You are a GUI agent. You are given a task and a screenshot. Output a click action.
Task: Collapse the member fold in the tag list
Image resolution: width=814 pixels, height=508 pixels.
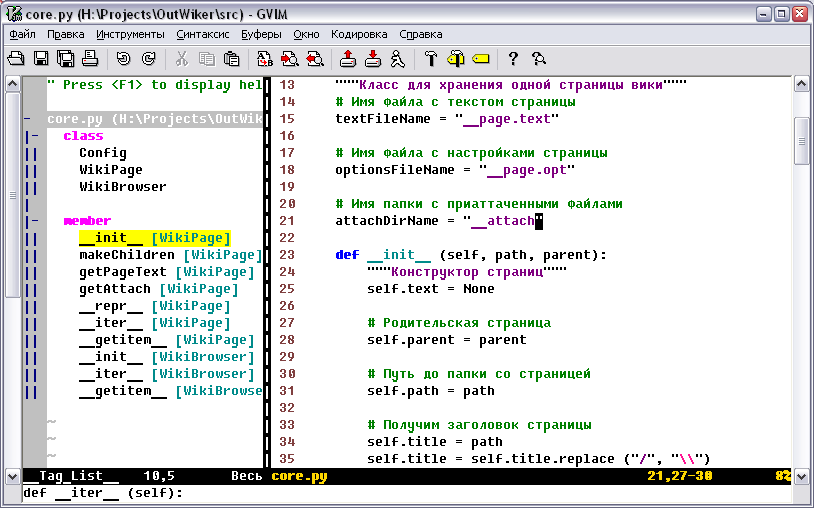tap(35, 221)
